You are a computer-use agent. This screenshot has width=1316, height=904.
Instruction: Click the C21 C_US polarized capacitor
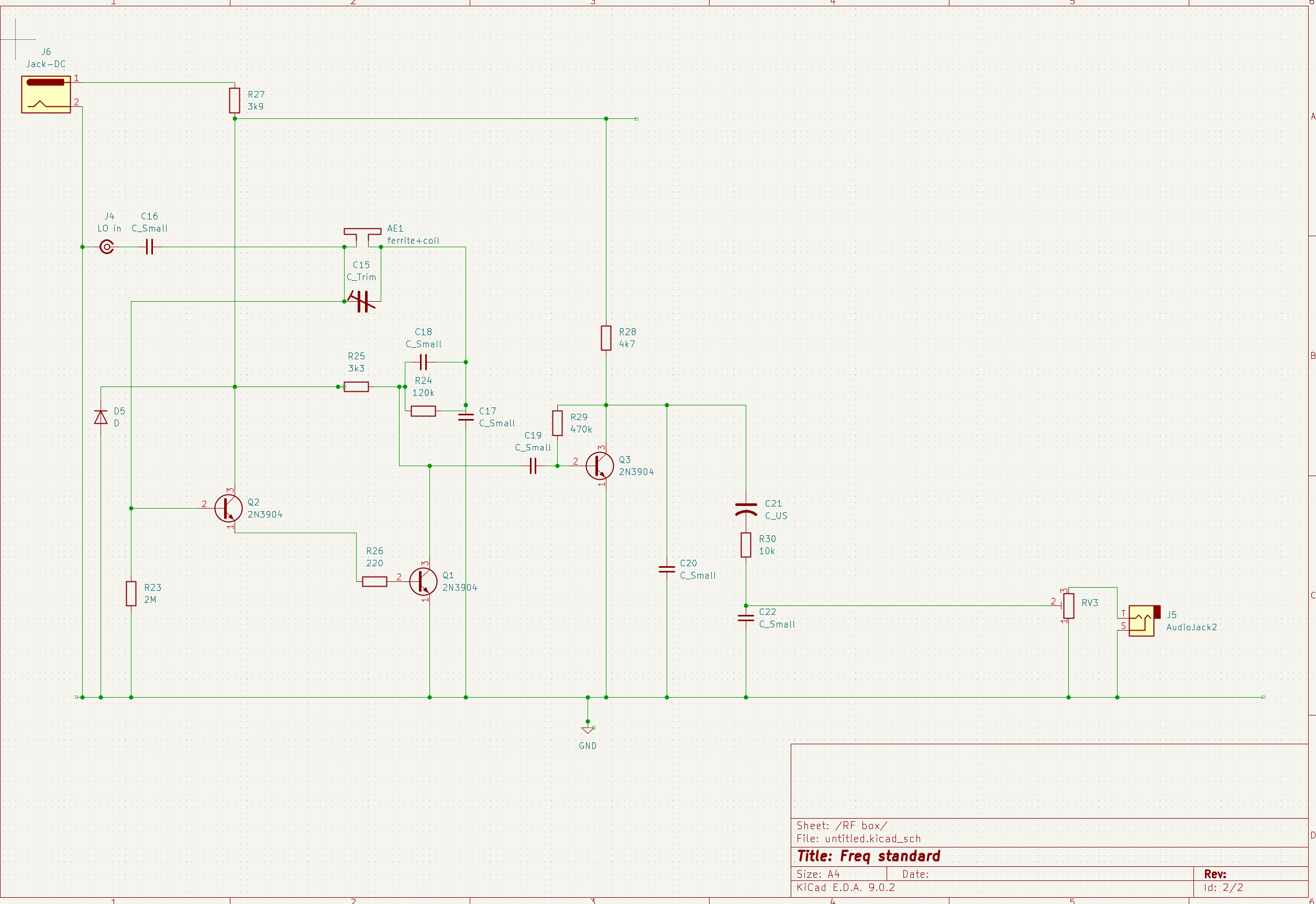pos(746,509)
